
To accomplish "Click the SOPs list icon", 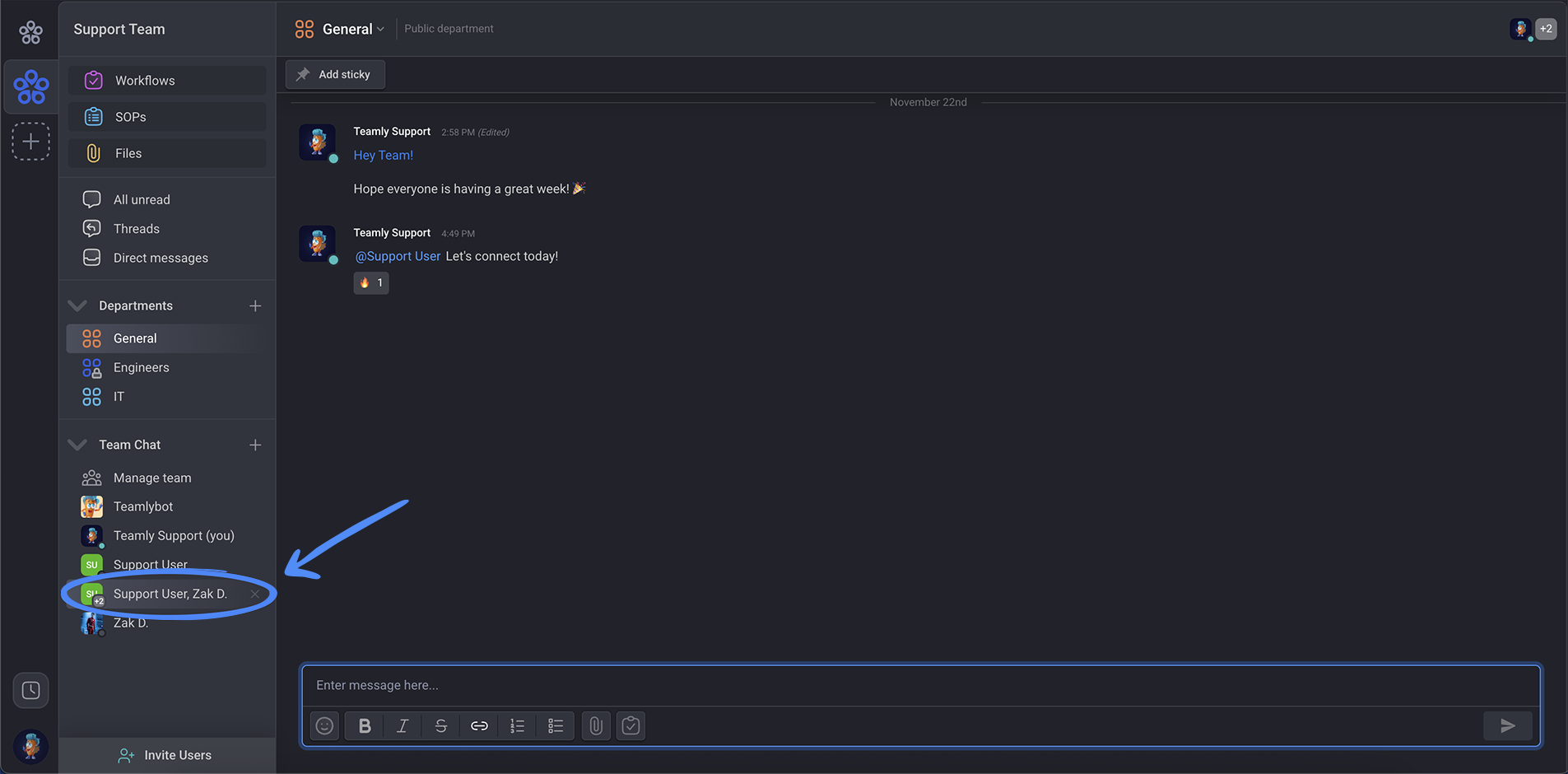I will [94, 117].
